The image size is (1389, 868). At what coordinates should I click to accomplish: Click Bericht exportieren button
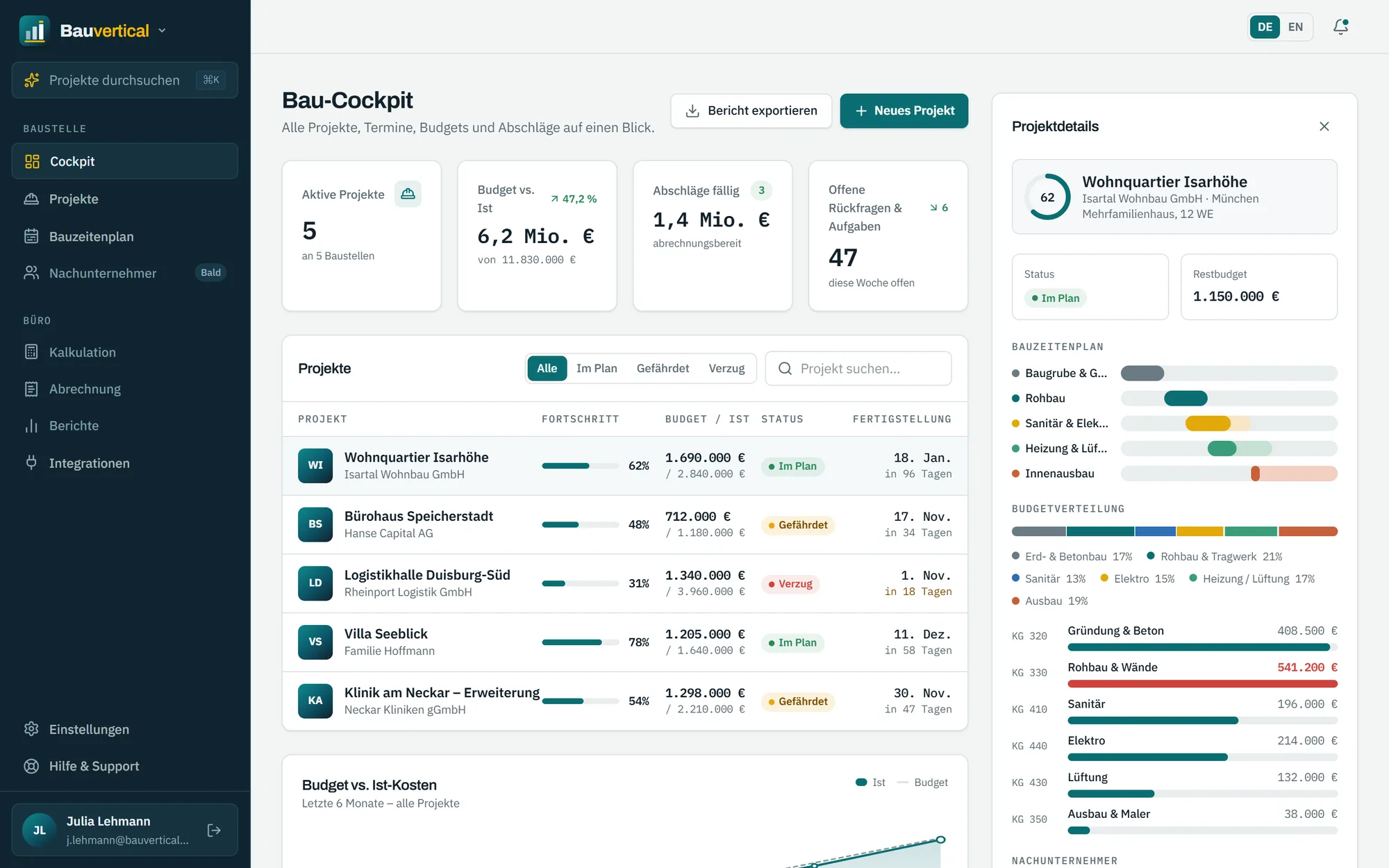tap(751, 111)
